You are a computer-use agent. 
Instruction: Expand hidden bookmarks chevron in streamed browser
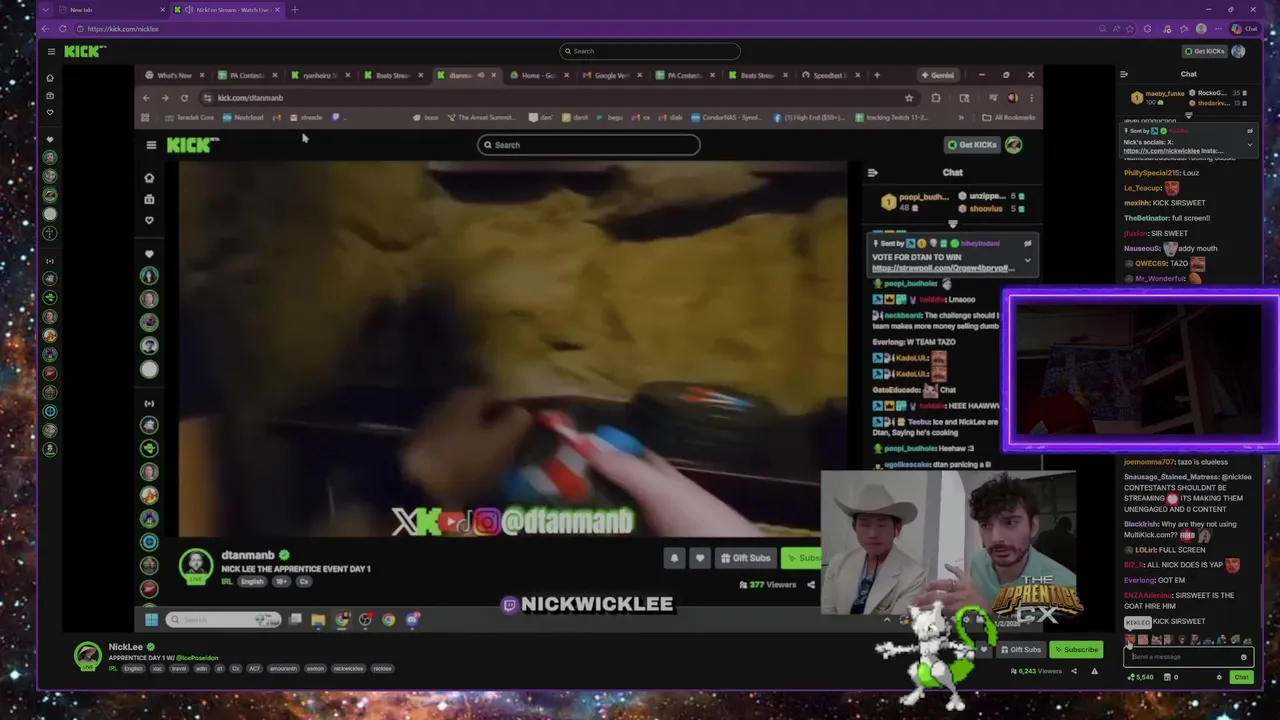(961, 117)
